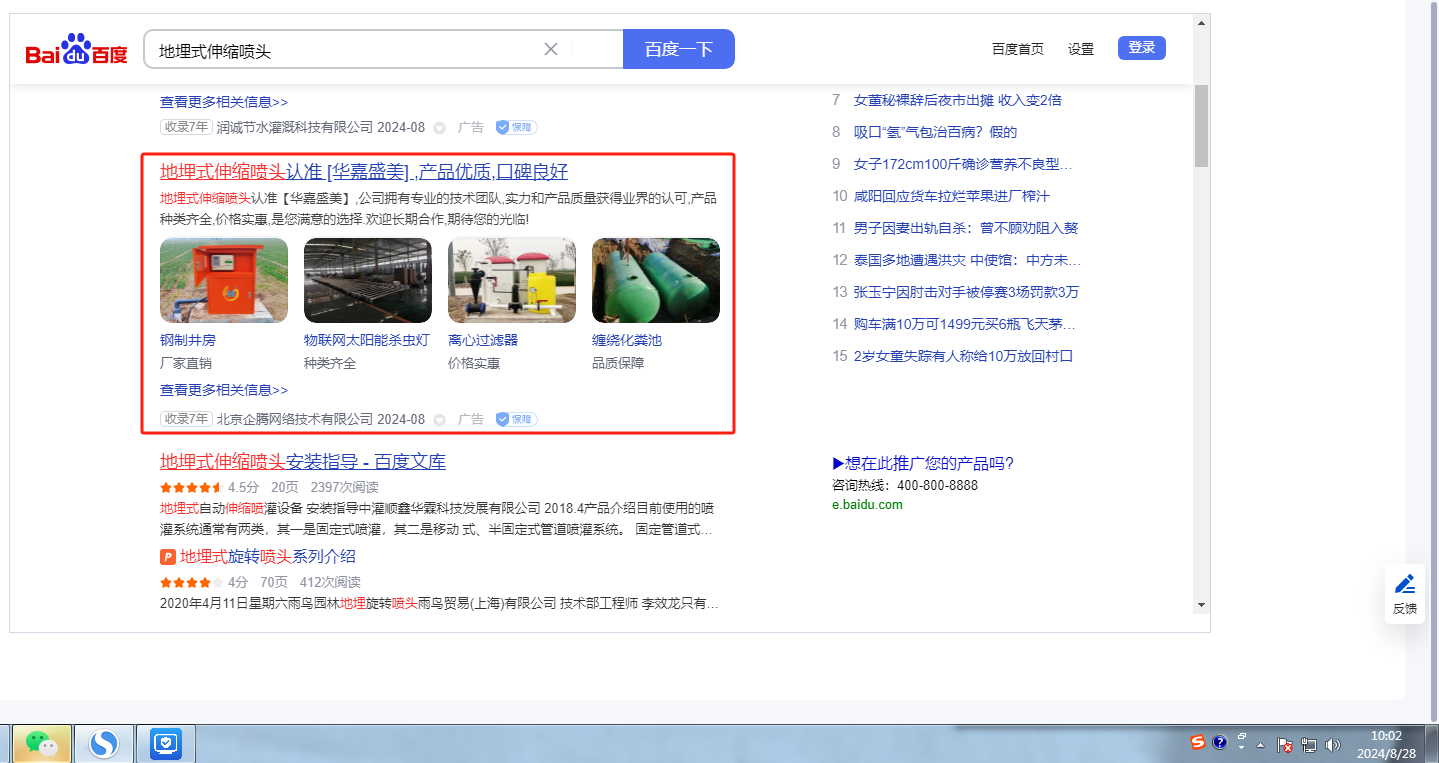
Task: Click the 百度一下 search button
Action: pyautogui.click(x=679, y=49)
